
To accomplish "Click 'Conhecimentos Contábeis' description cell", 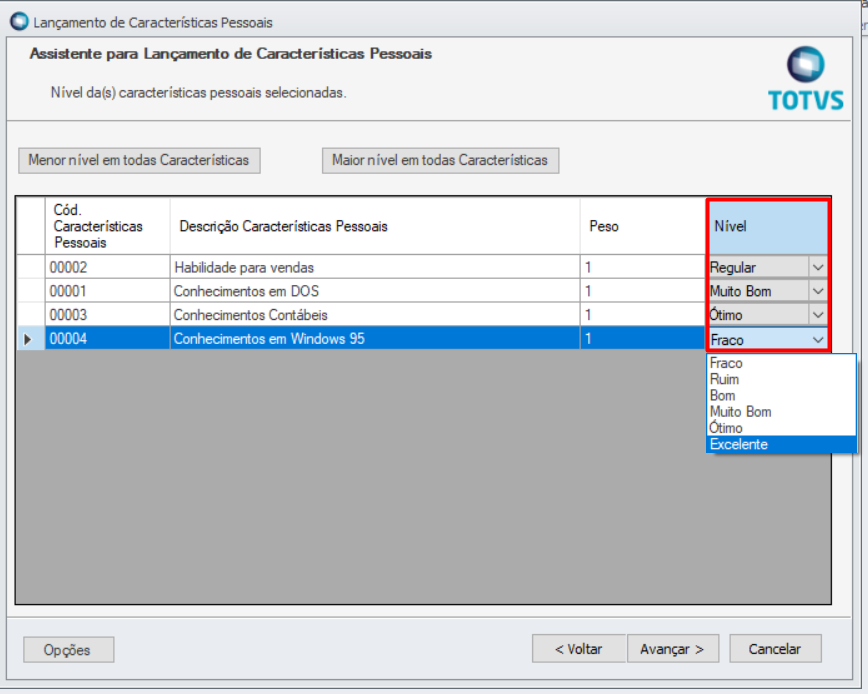I will click(x=375, y=315).
